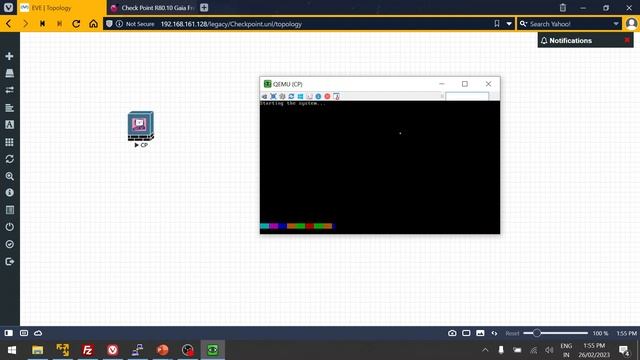This screenshot has width=640, height=360.
Task: Dismiss the Notifications panel with red X
Action: coord(627,40)
